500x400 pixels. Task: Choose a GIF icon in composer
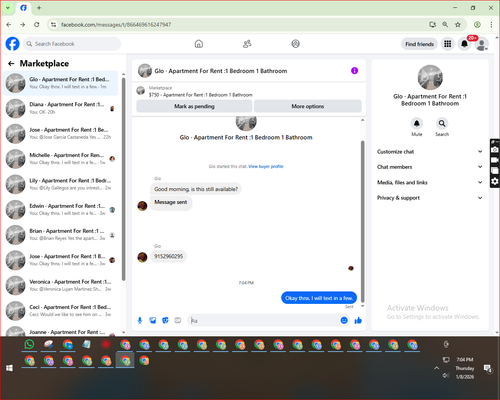pos(178,320)
